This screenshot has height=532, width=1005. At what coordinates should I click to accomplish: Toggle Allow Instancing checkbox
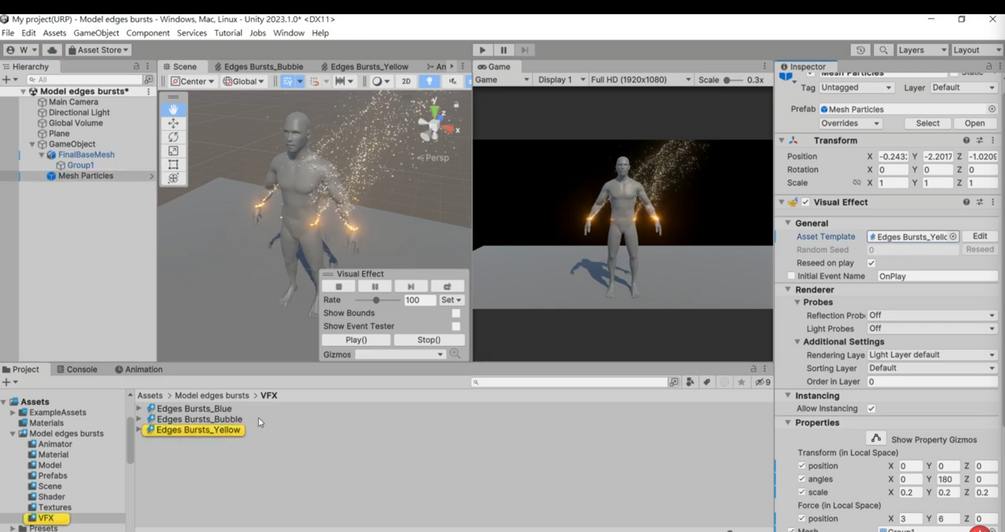coord(871,408)
